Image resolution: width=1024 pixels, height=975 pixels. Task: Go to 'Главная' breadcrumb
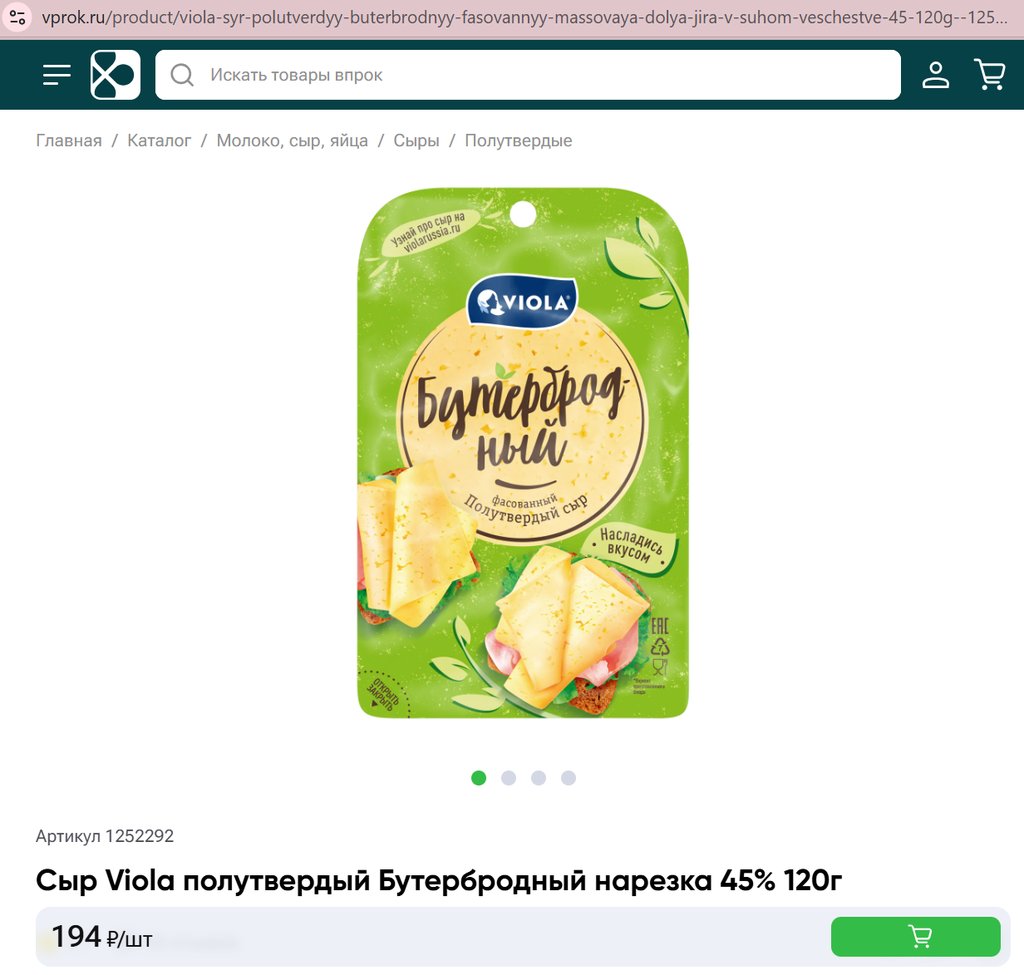tap(69, 140)
